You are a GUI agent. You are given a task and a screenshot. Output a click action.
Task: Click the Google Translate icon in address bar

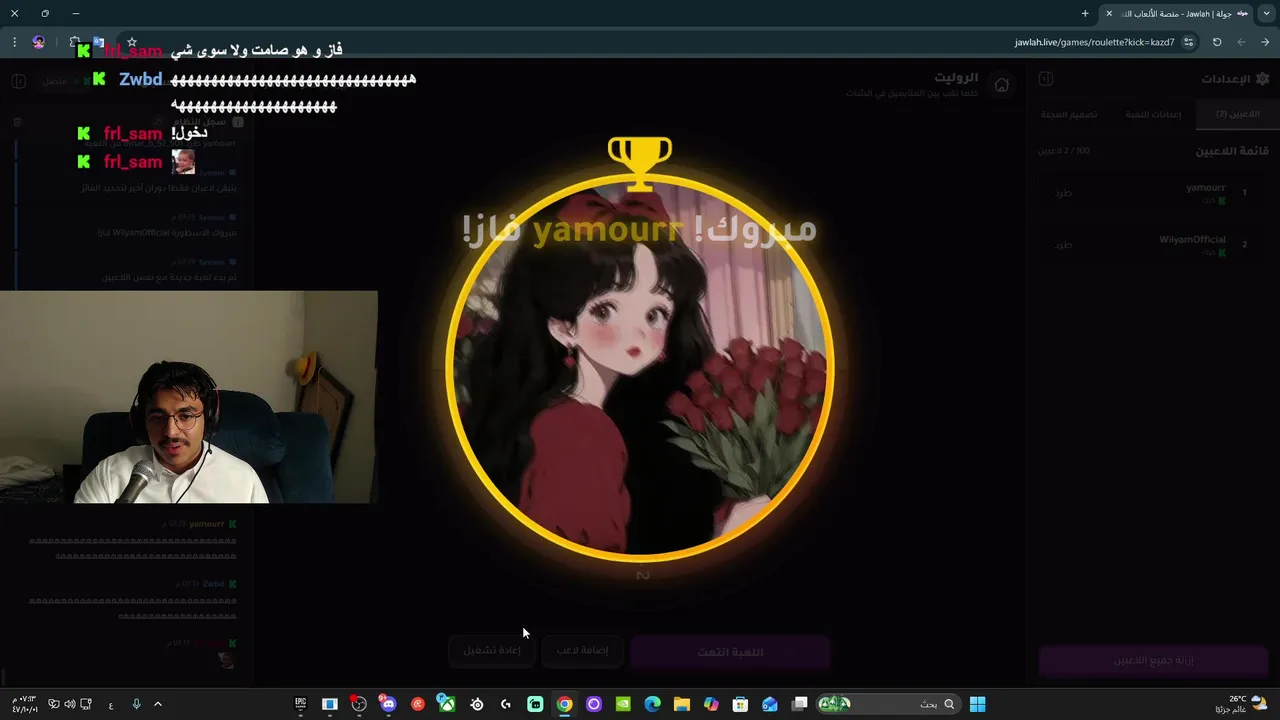(x=99, y=42)
